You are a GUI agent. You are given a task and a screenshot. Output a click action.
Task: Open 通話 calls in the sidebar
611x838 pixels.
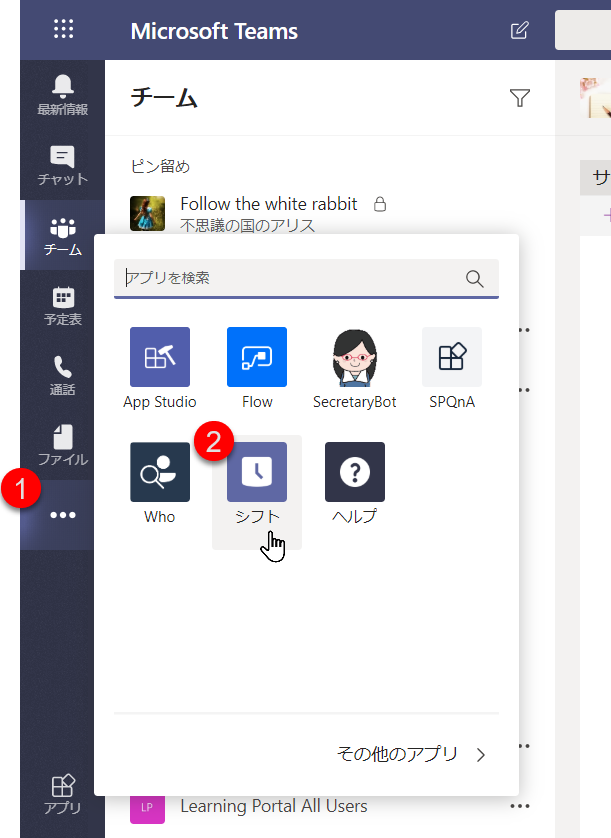pyautogui.click(x=63, y=375)
